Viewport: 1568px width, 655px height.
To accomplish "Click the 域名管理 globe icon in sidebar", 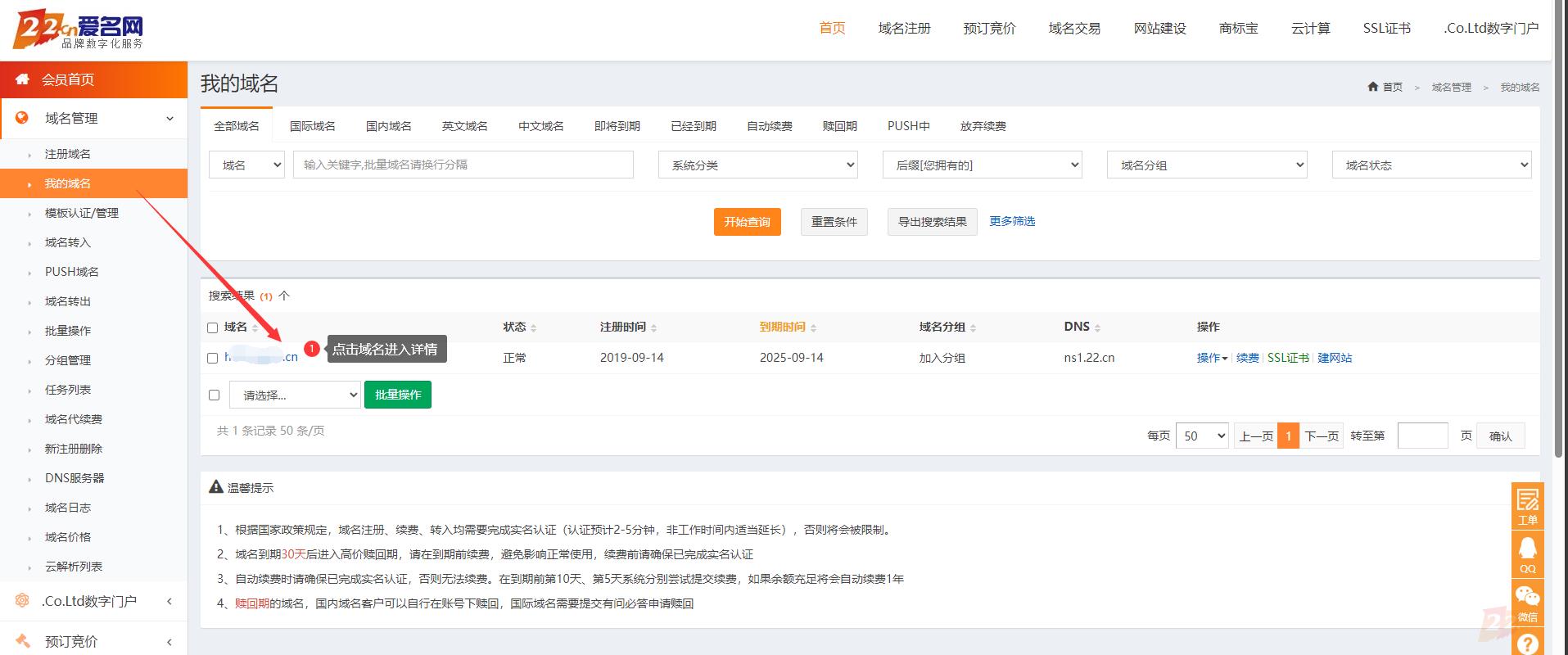I will coord(22,118).
